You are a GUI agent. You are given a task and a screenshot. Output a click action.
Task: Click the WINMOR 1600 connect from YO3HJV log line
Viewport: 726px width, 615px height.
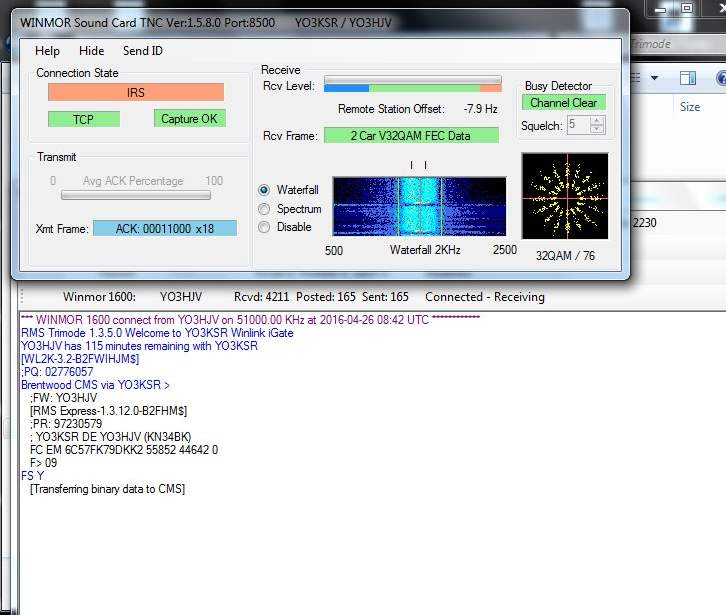[x=250, y=320]
